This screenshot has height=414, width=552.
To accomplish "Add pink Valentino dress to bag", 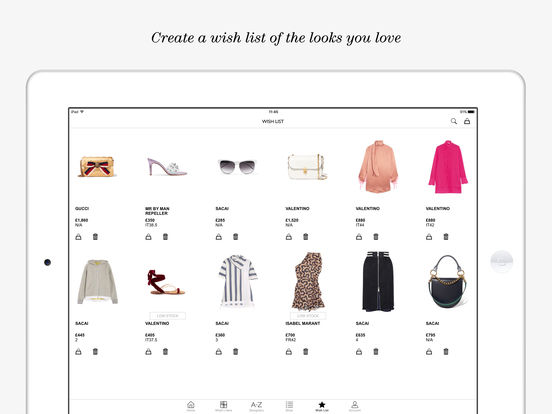I will tap(429, 237).
